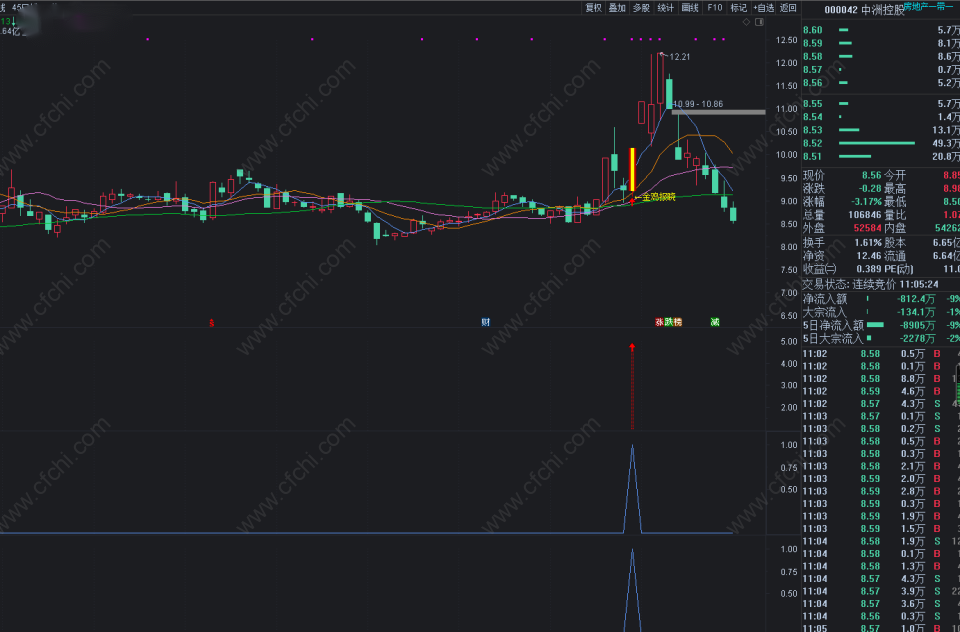
Task: Open the 复权 price-adjustment button
Action: (593, 8)
